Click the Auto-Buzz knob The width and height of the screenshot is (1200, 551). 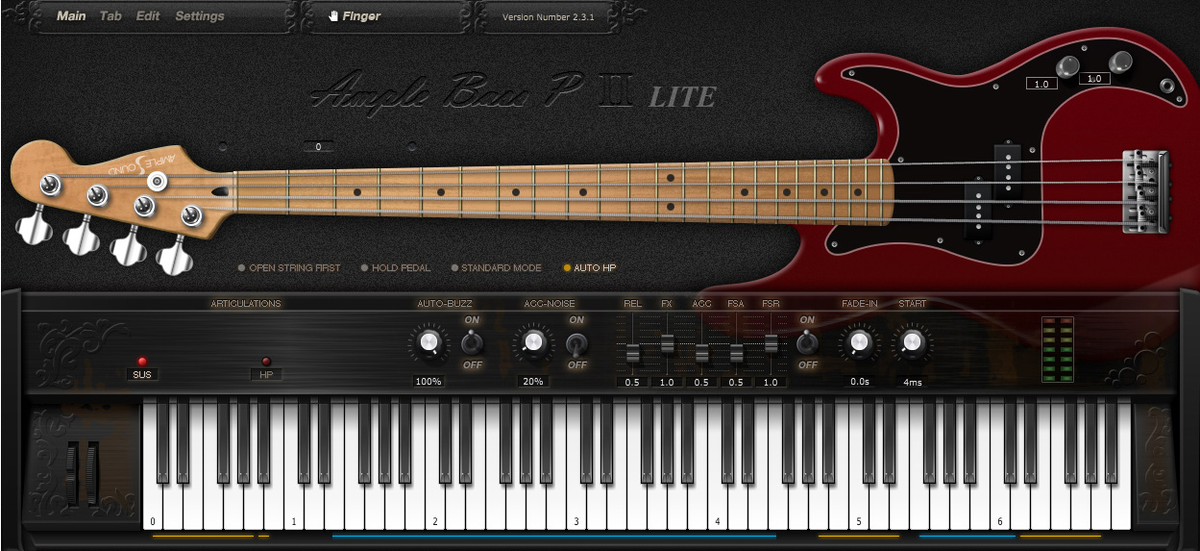(x=428, y=344)
